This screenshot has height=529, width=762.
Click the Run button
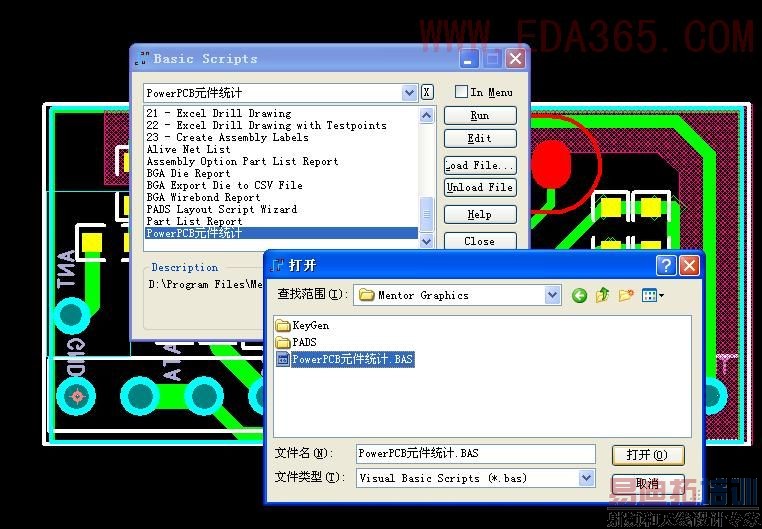point(480,116)
